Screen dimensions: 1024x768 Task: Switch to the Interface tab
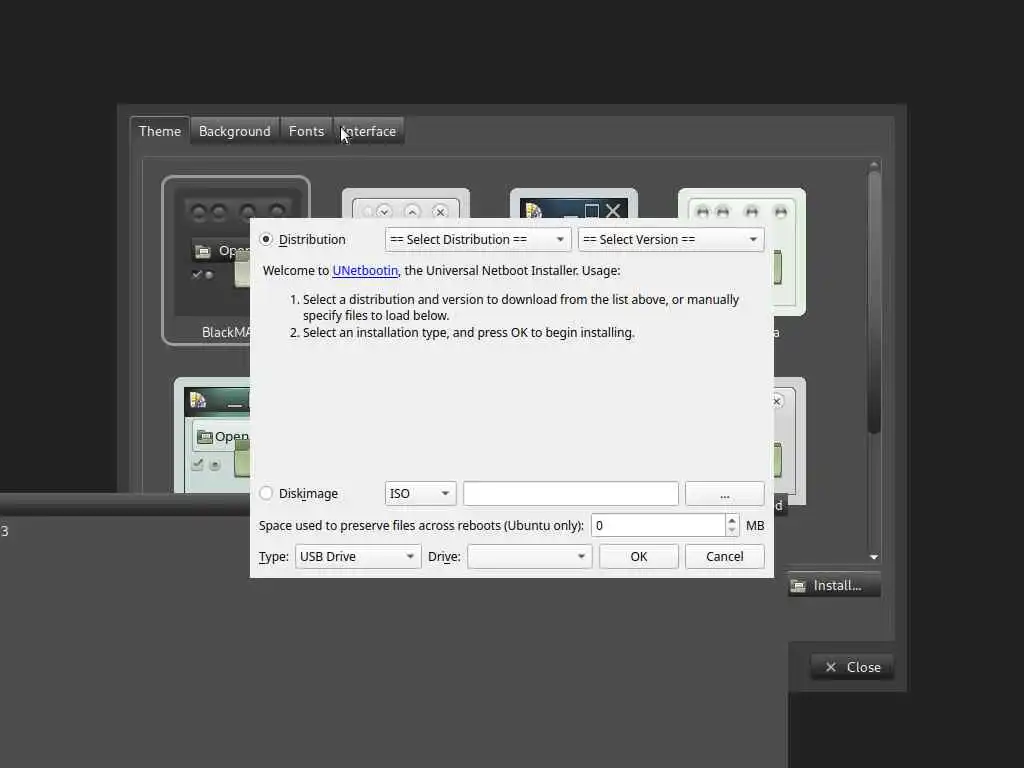369,131
